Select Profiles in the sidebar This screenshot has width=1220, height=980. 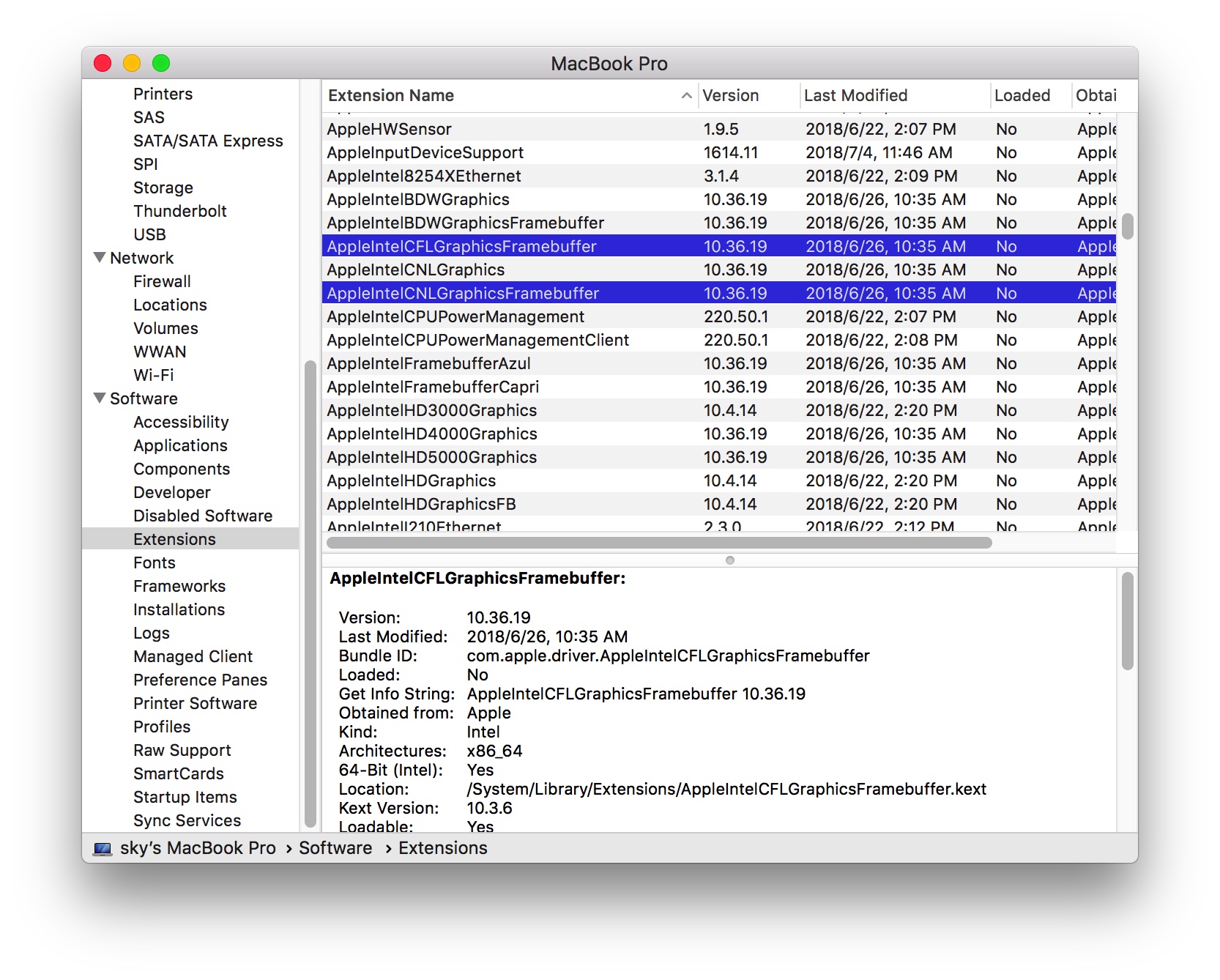click(162, 727)
